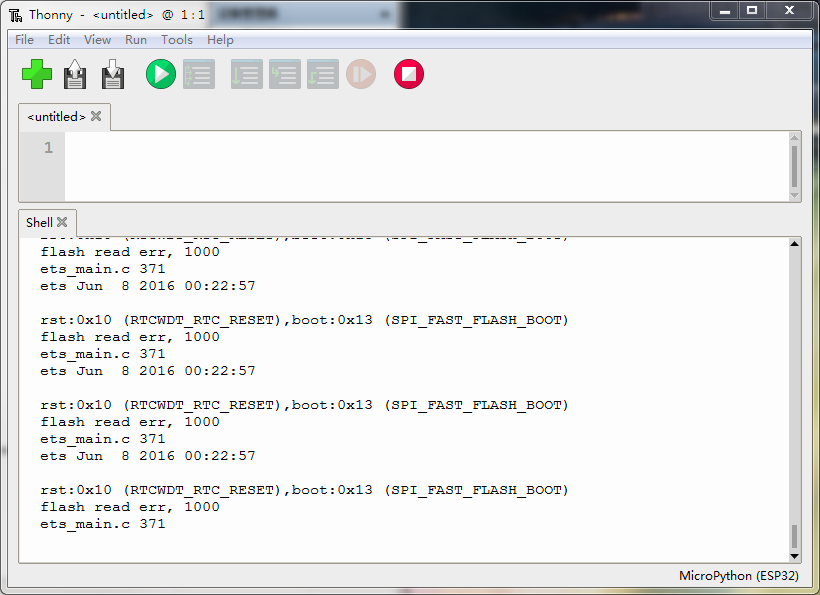Step over the next statement
The image size is (820, 595).
click(246, 74)
